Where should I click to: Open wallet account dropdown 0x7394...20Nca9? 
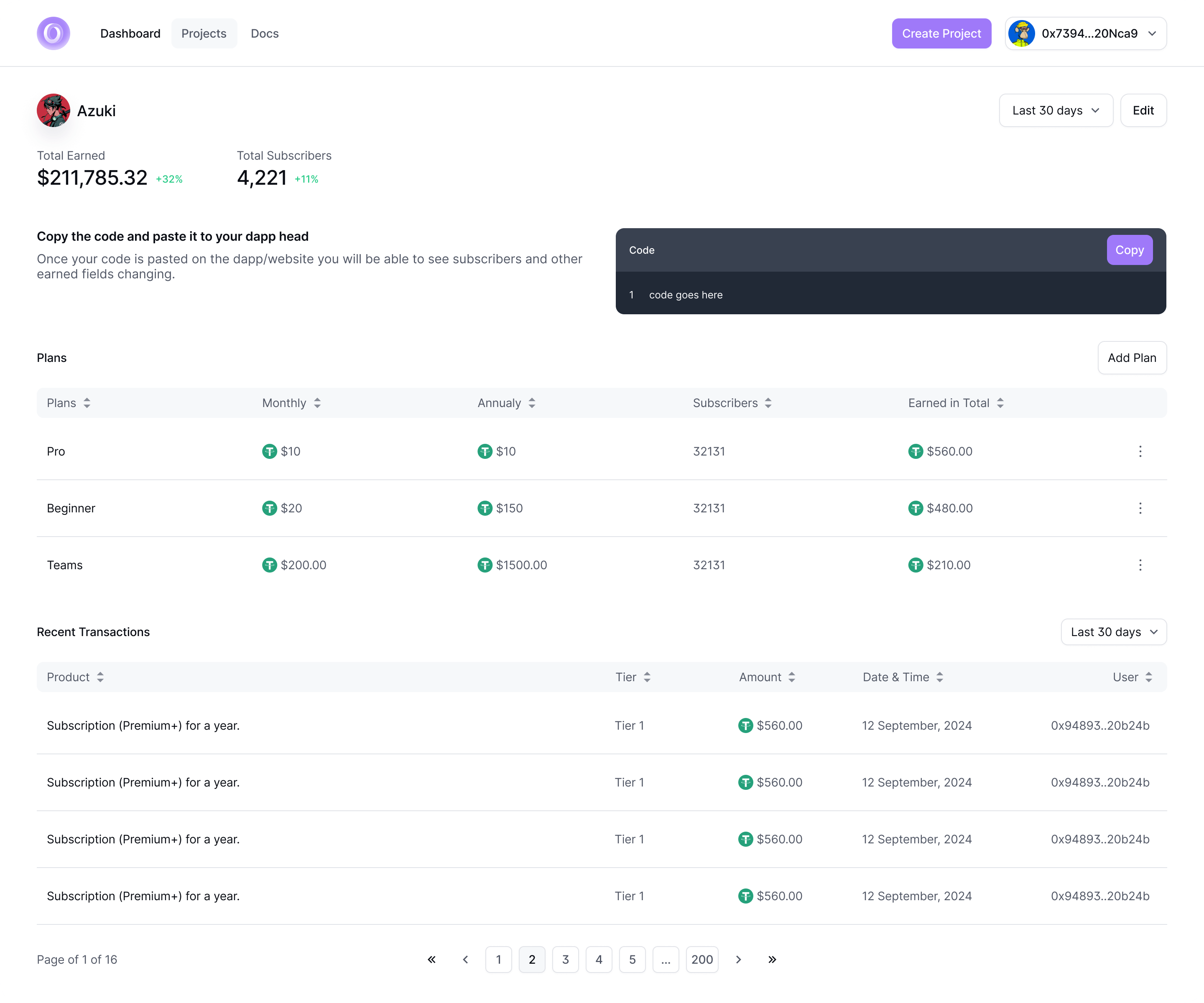1085,33
